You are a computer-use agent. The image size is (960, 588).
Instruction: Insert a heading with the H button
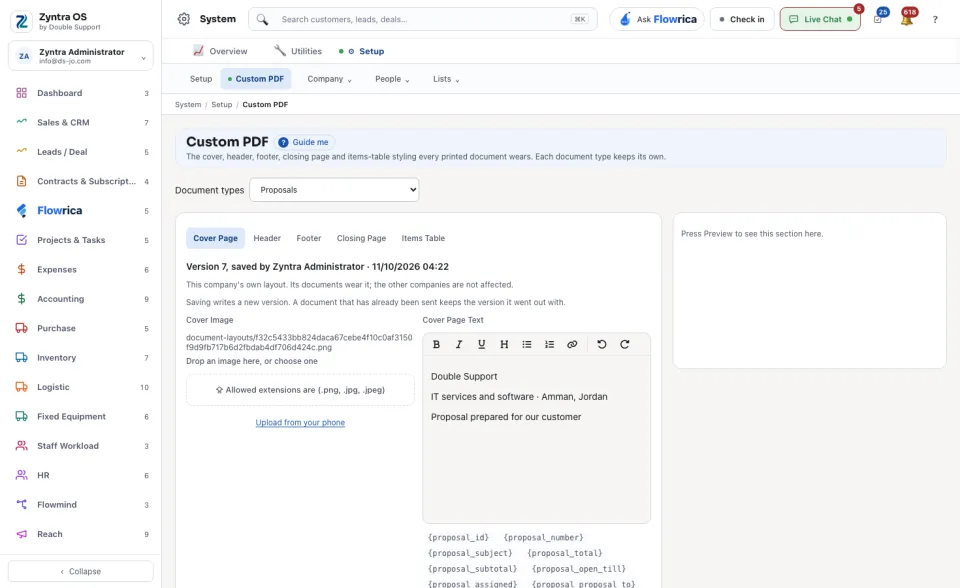click(504, 344)
